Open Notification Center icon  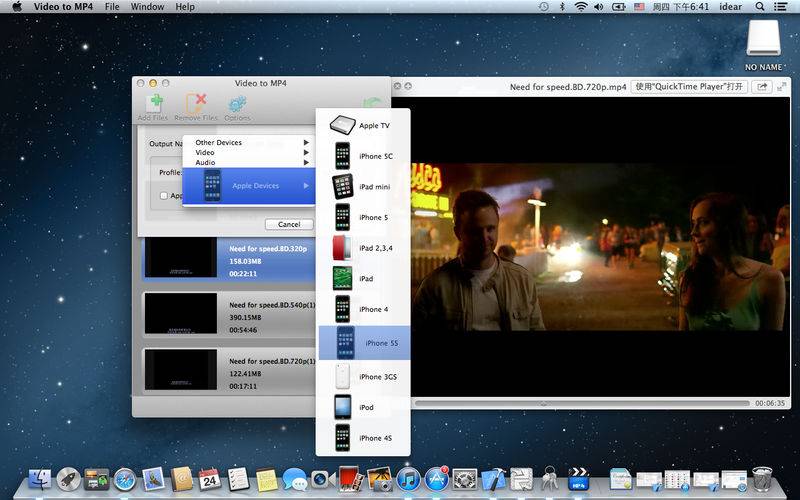[x=780, y=7]
